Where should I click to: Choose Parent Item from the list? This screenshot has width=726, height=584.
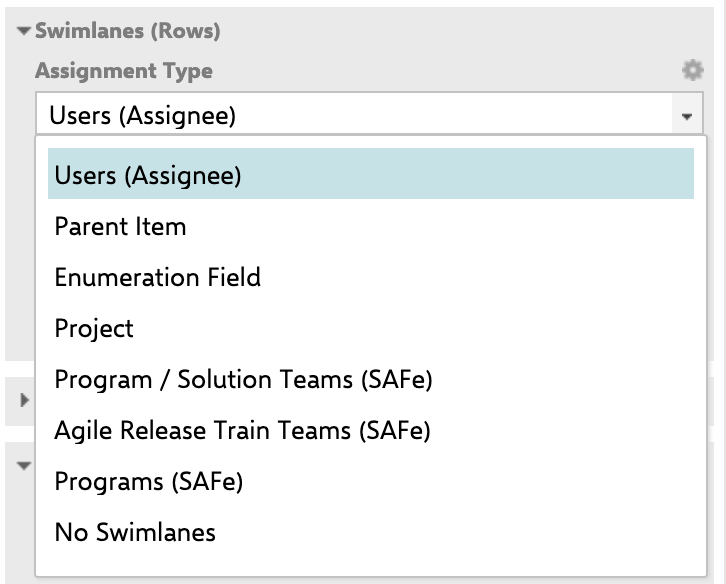click(x=120, y=227)
